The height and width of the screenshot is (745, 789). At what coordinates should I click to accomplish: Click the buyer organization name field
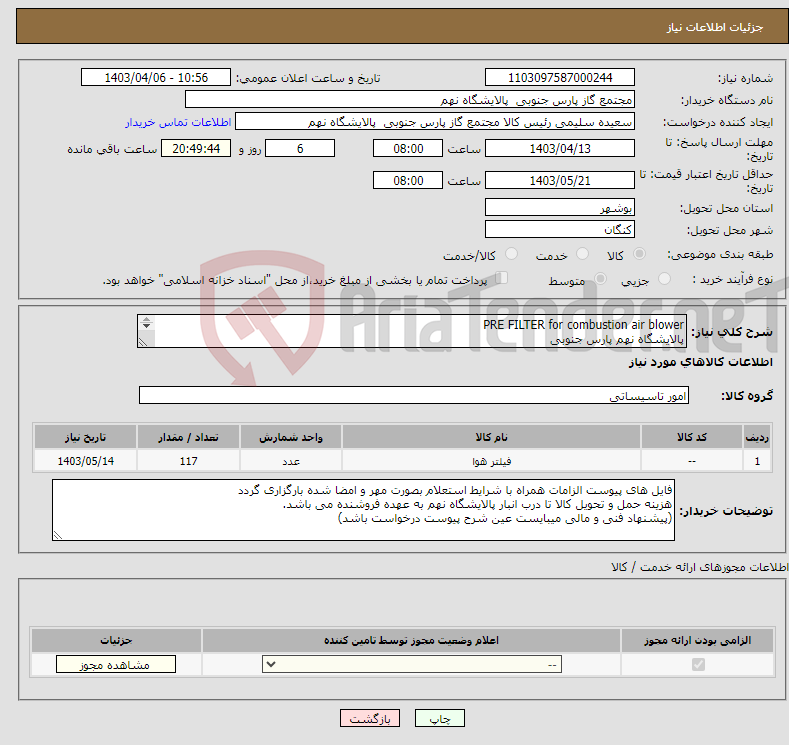(410, 99)
